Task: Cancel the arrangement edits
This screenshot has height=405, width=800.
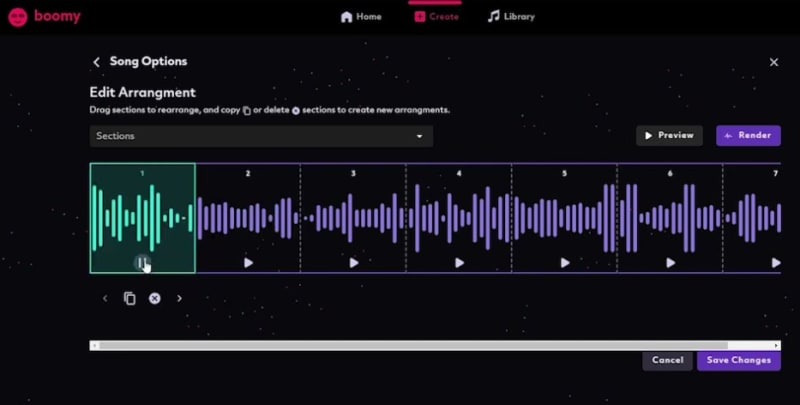Action: 667,360
